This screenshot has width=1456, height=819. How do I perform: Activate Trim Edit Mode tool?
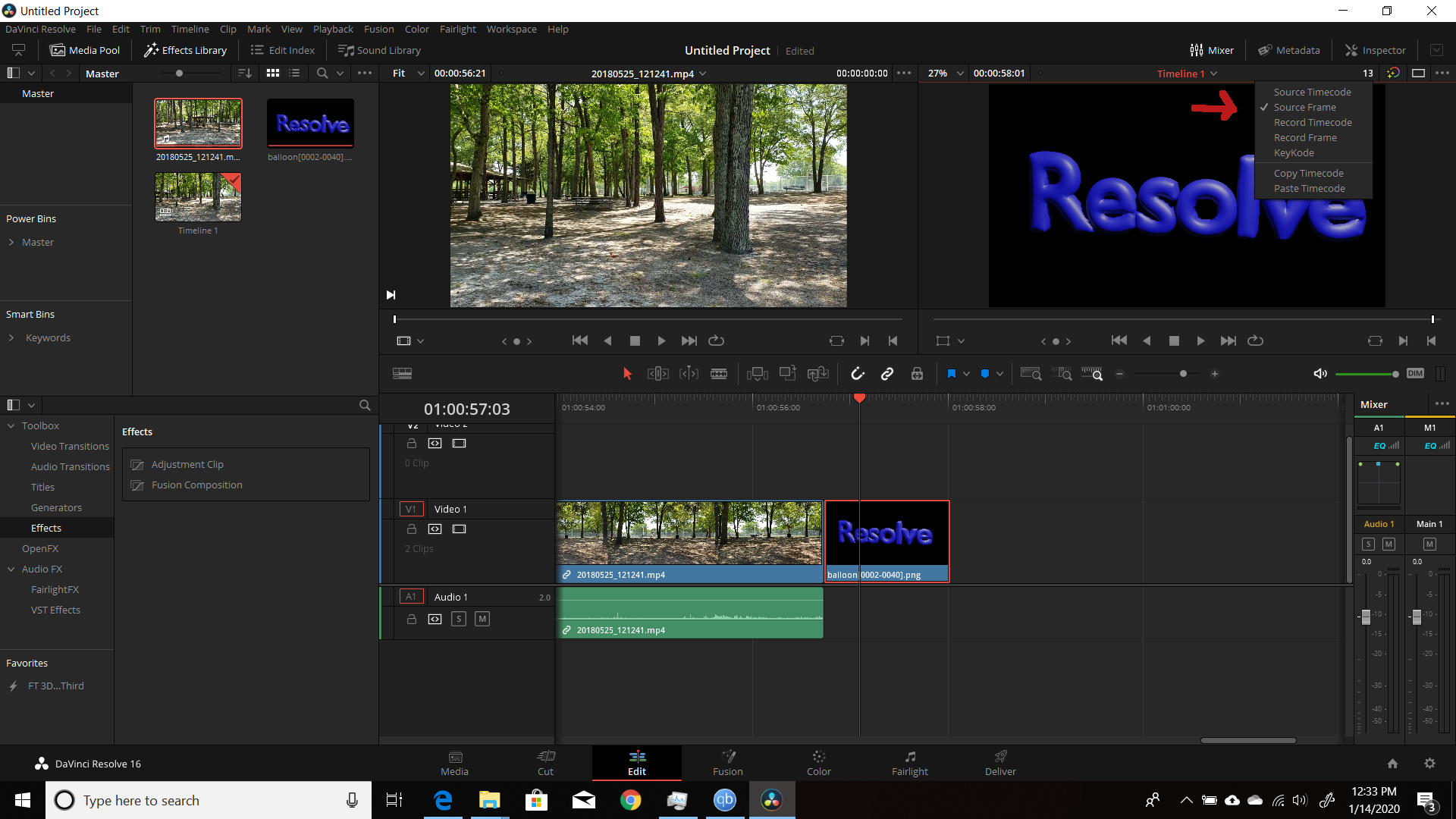click(x=657, y=374)
